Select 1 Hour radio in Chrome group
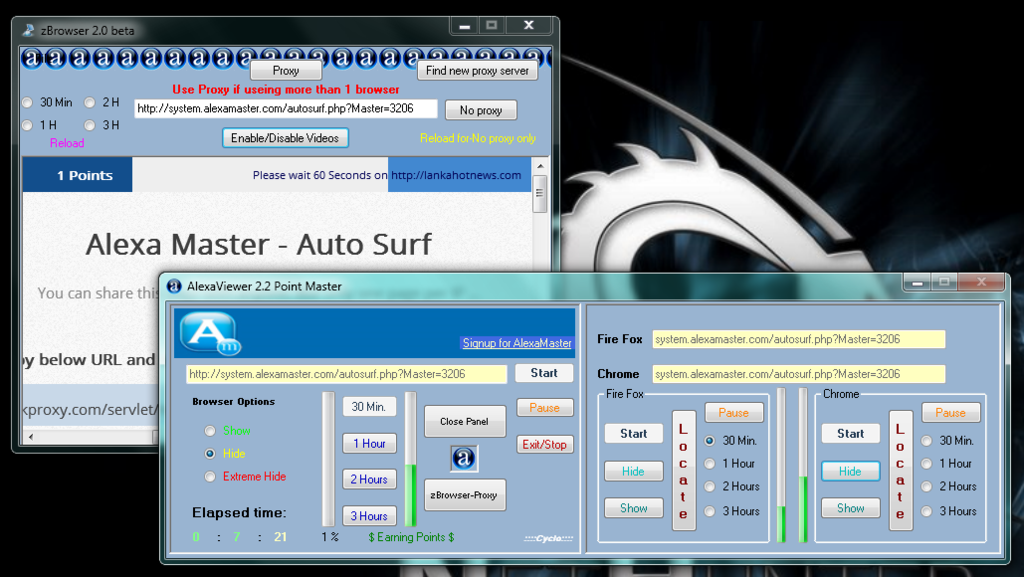This screenshot has height=577, width=1024. [927, 463]
